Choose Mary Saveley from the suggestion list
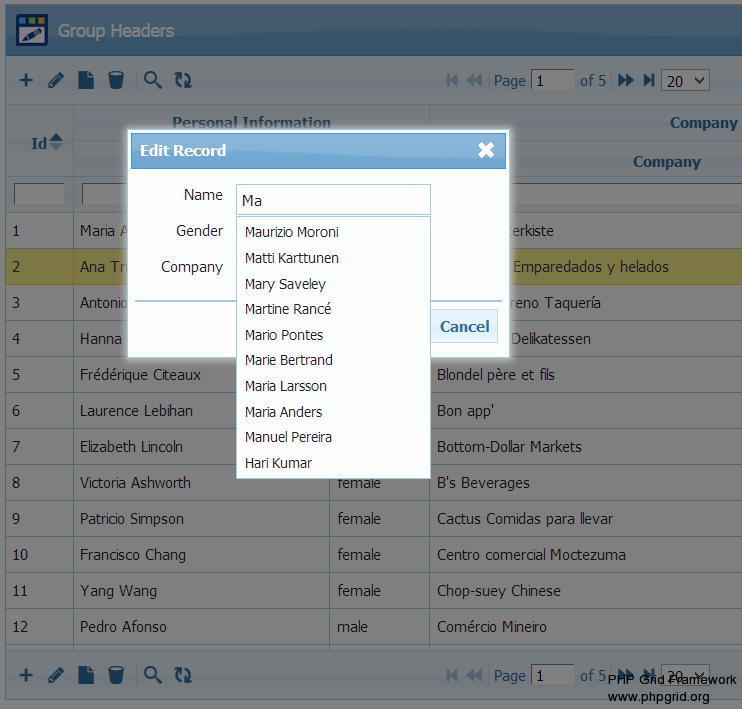 pyautogui.click(x=285, y=284)
